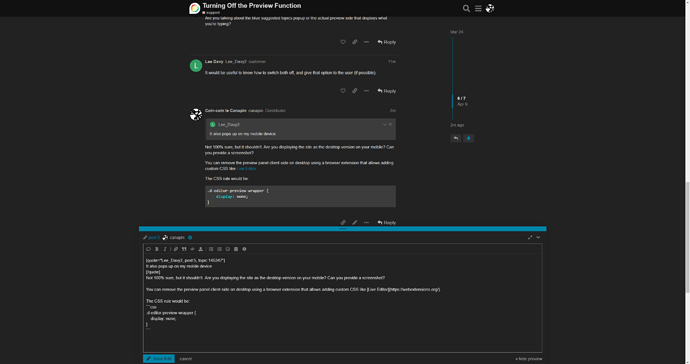Reply to the 'blue suggested topics popup' post
The width and height of the screenshot is (690, 364).
386,42
